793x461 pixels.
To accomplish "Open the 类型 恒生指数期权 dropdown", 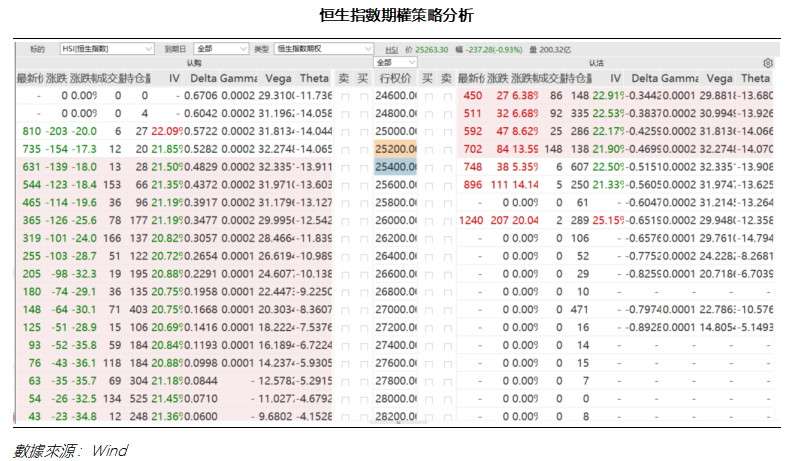I will tap(324, 49).
